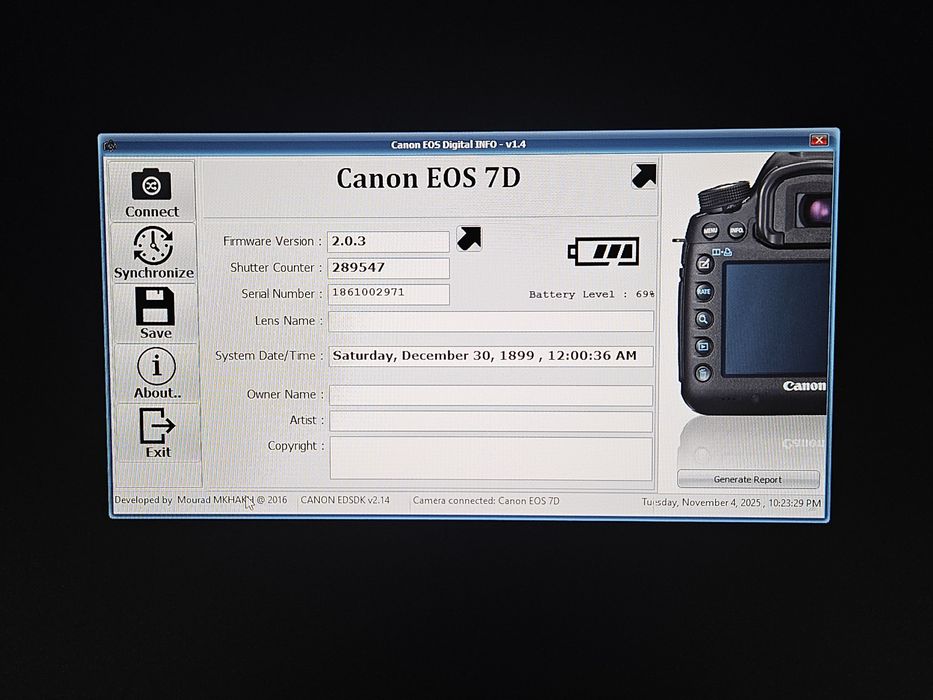Viewport: 933px width, 700px height.
Task: Click the Serial Number field
Action: [388, 294]
